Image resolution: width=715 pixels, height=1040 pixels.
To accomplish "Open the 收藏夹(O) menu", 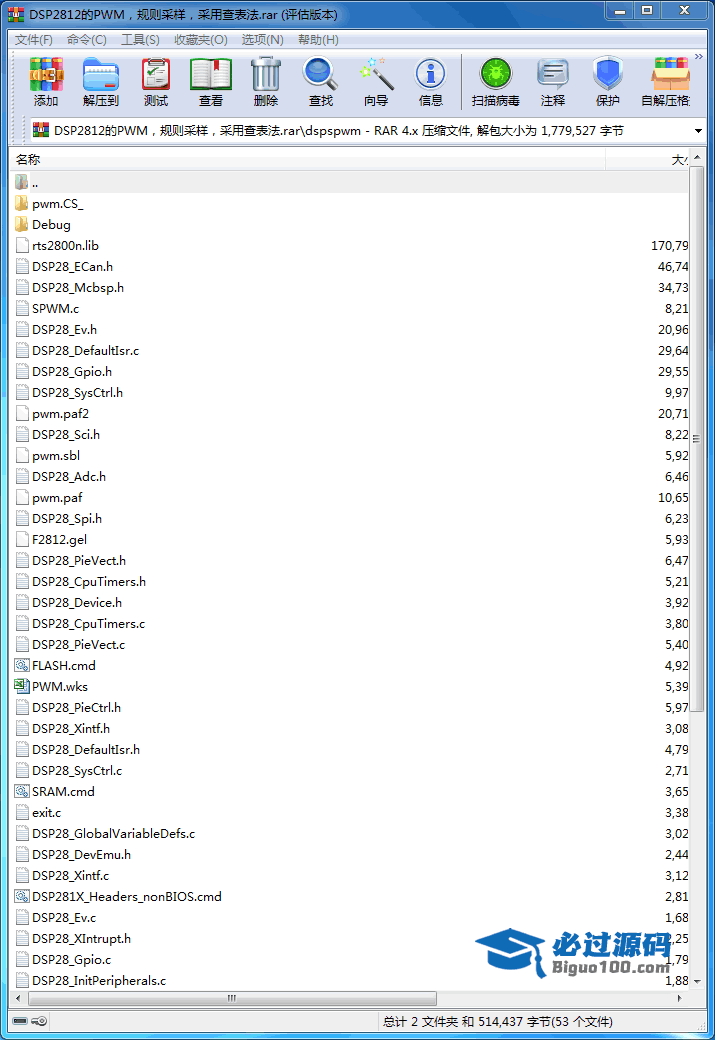I will 200,40.
